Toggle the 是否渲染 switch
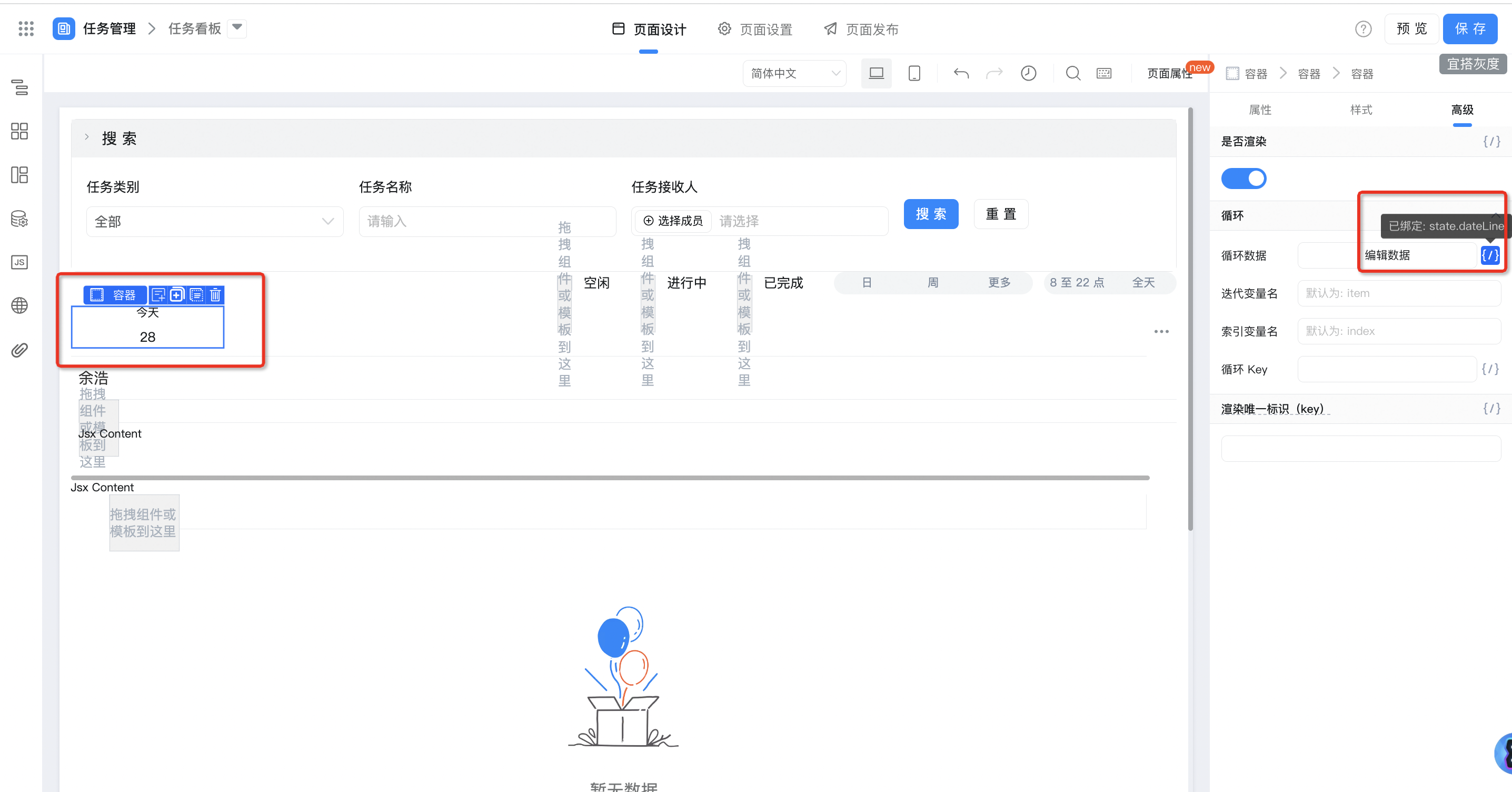 pyautogui.click(x=1244, y=179)
